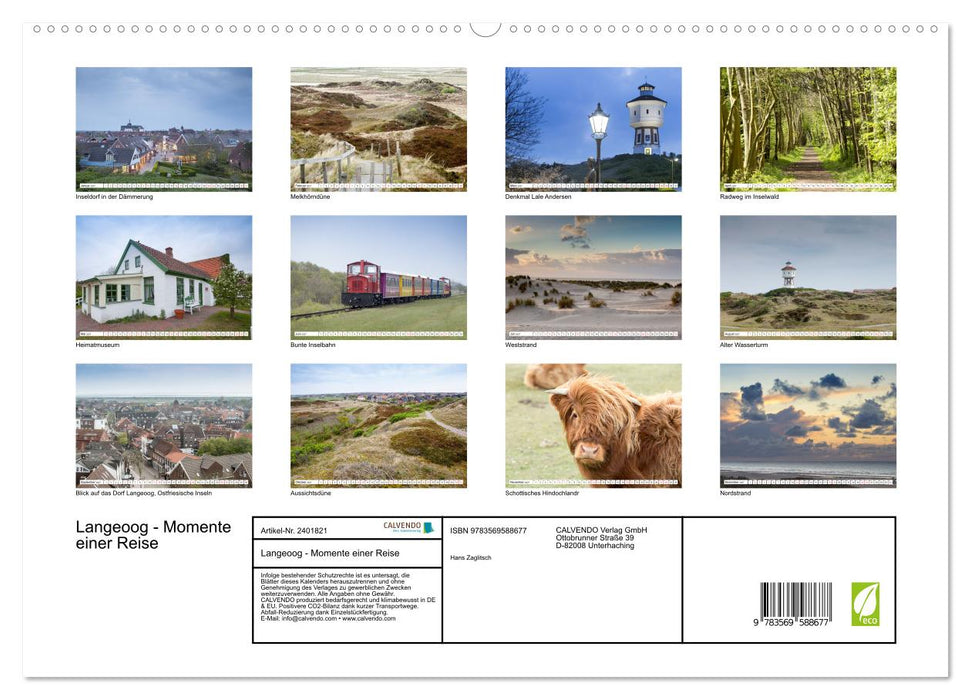Screen dimensions: 971x700
Task: Click caption 'Denkmal Lale Andersen'
Action: pos(538,196)
